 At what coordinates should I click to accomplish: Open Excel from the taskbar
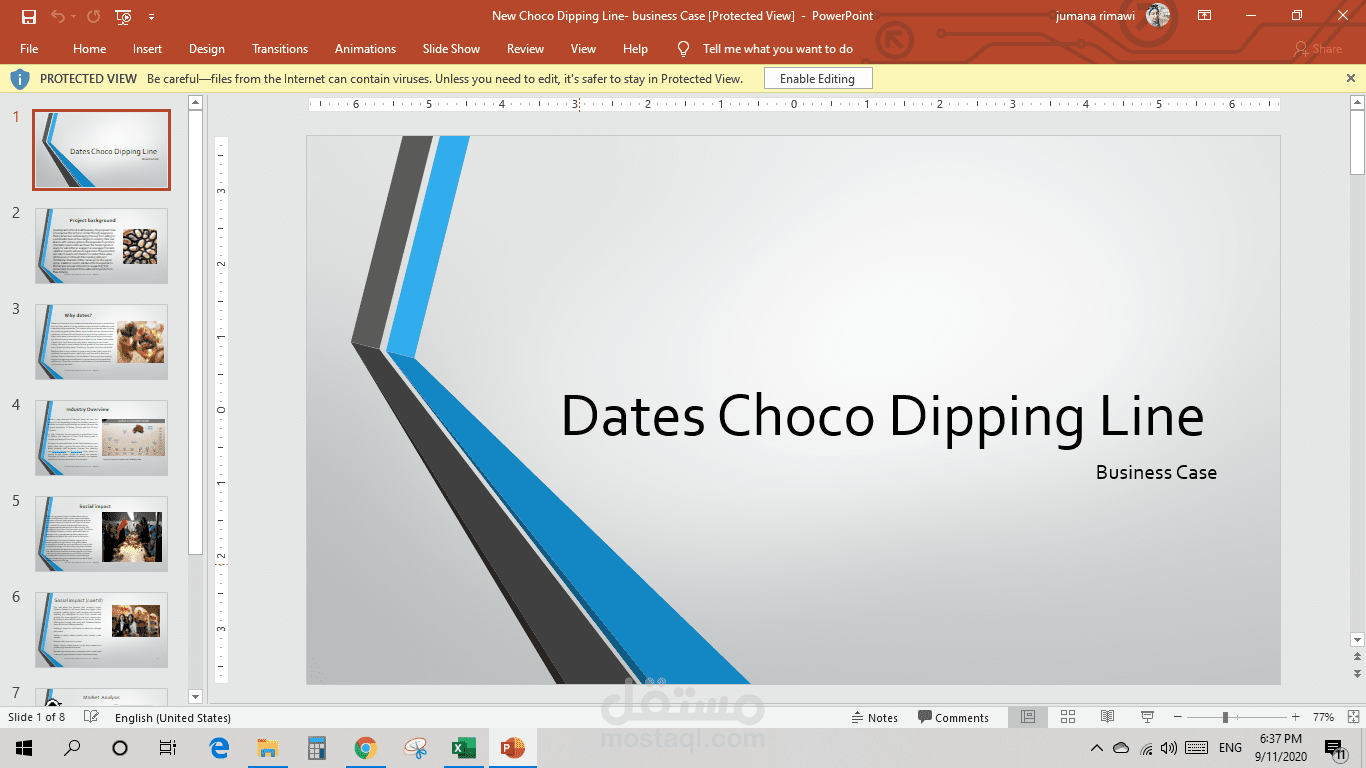(x=463, y=747)
